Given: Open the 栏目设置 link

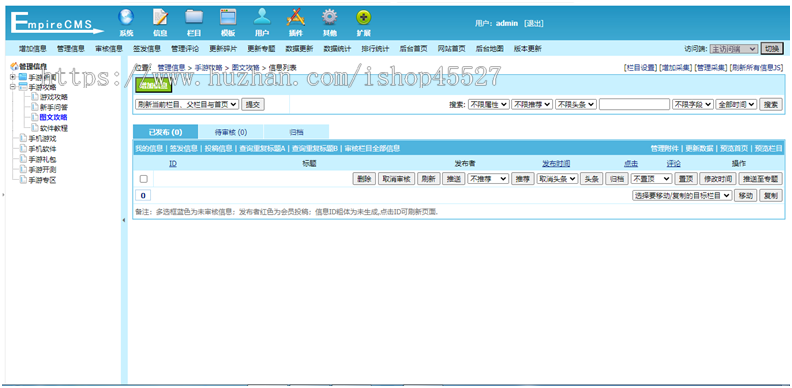Looking at the screenshot, I should [x=640, y=67].
